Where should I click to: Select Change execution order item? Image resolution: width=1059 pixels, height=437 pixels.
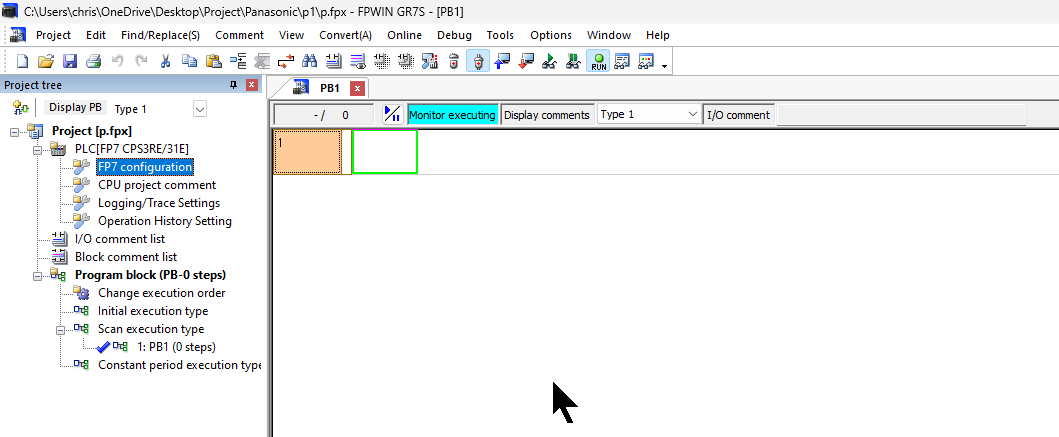coord(161,293)
